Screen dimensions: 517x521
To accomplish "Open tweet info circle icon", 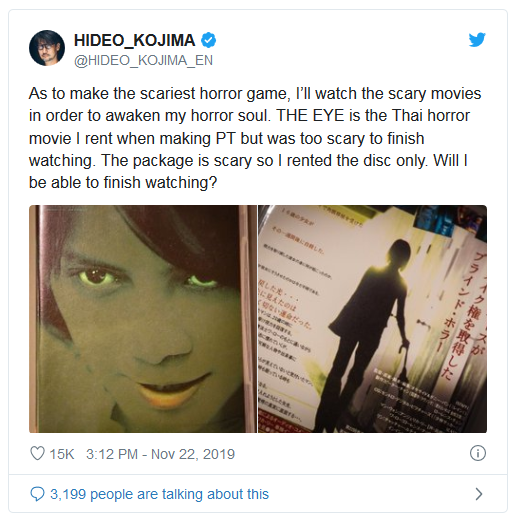I will click(x=478, y=453).
